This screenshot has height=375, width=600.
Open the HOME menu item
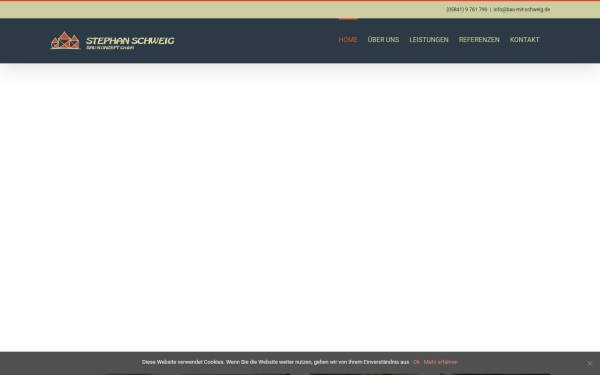tap(348, 40)
